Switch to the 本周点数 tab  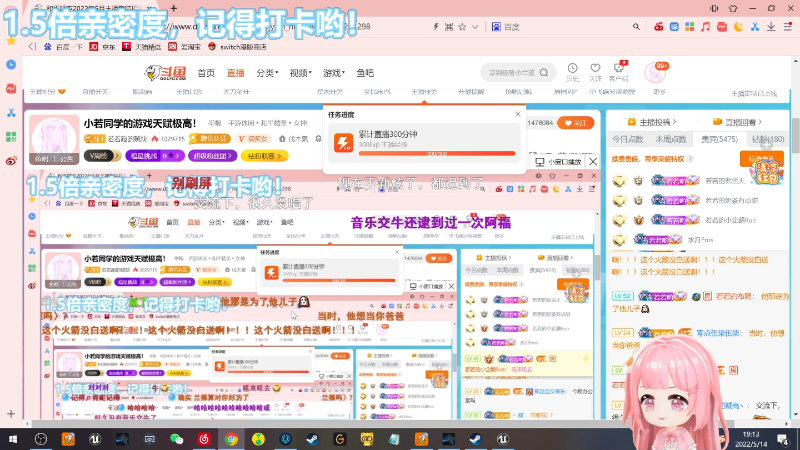[670, 139]
